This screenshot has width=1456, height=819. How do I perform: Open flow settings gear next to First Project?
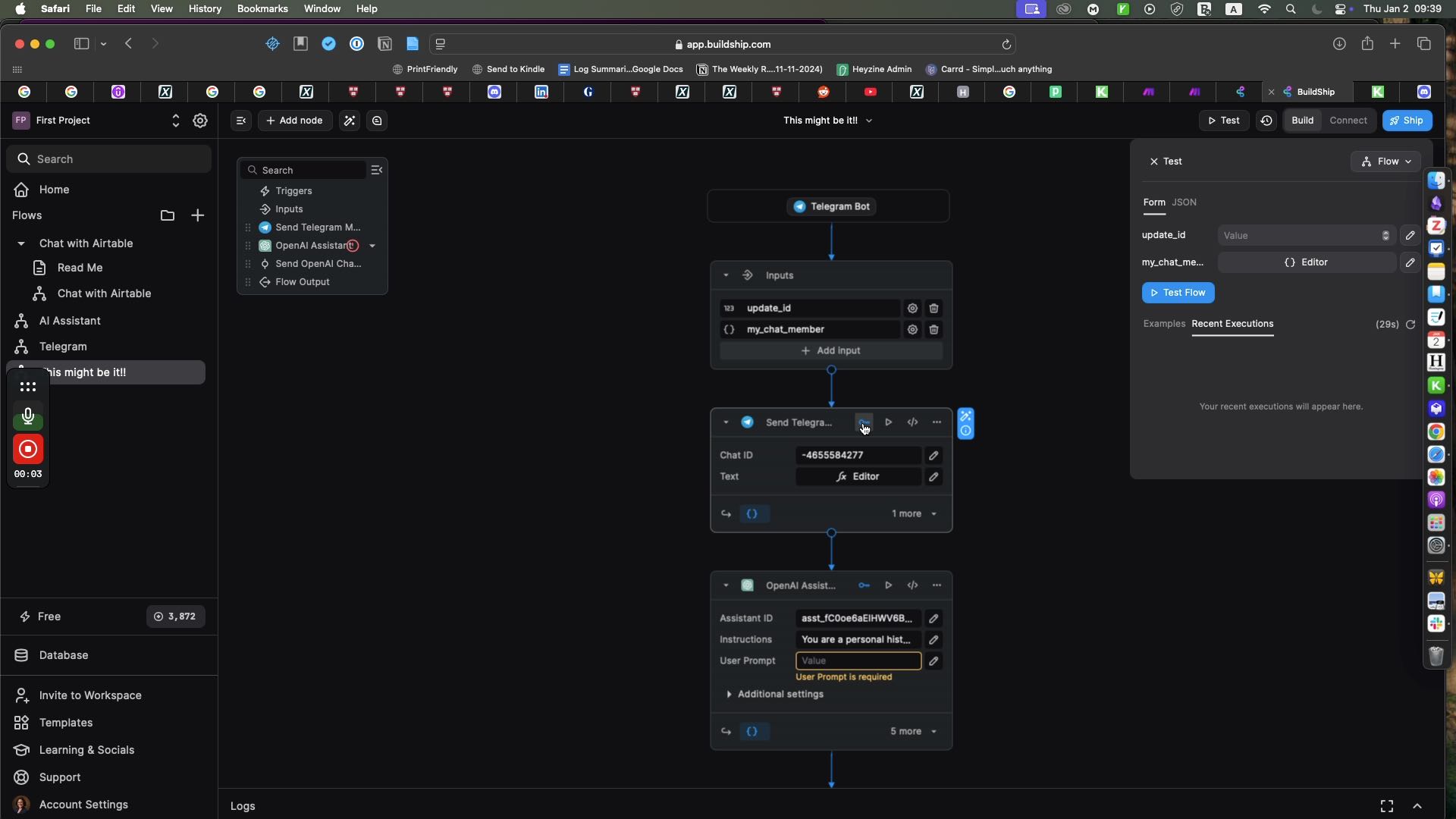click(200, 120)
